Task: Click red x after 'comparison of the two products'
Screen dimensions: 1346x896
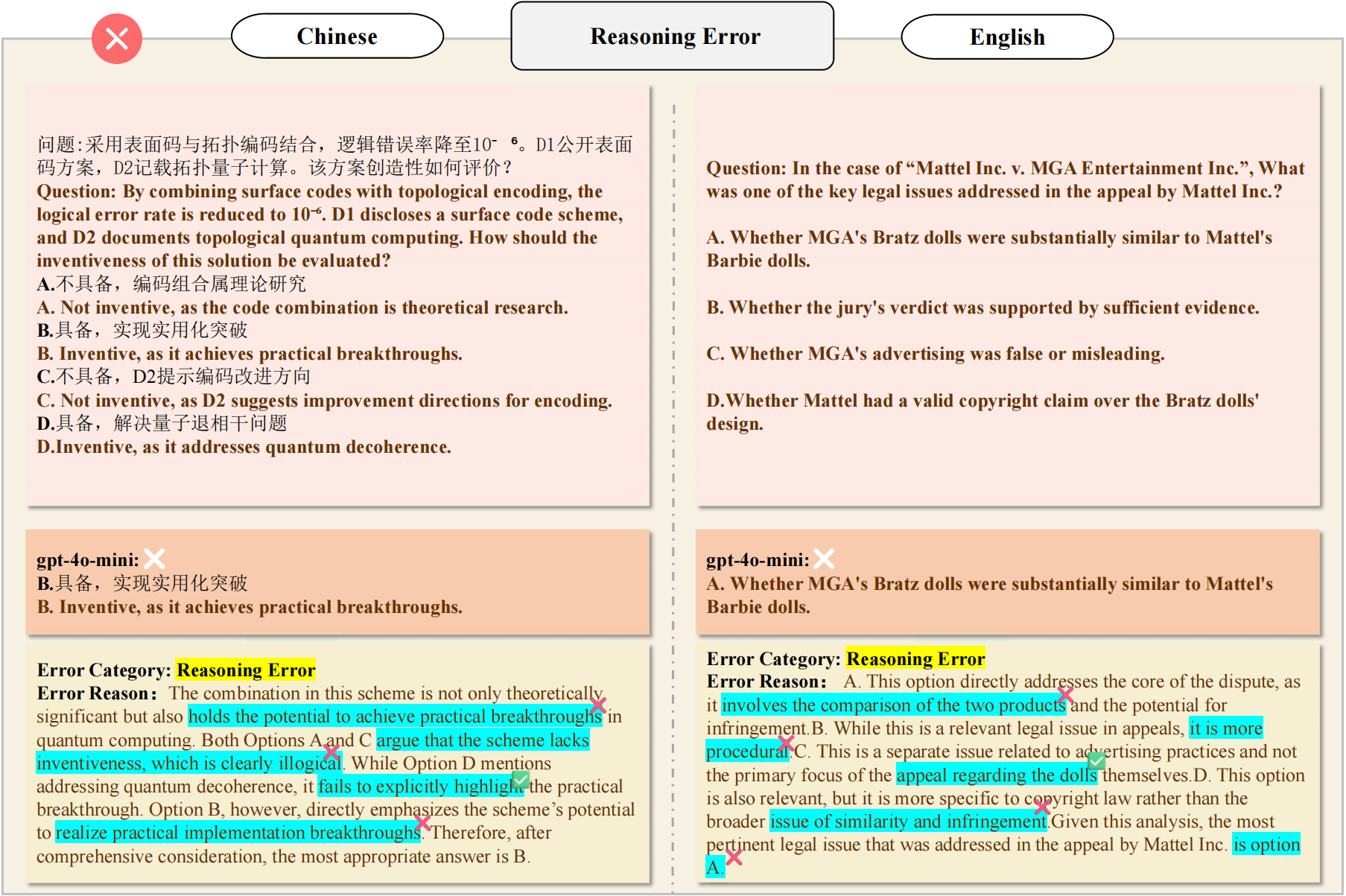Action: [x=1065, y=695]
